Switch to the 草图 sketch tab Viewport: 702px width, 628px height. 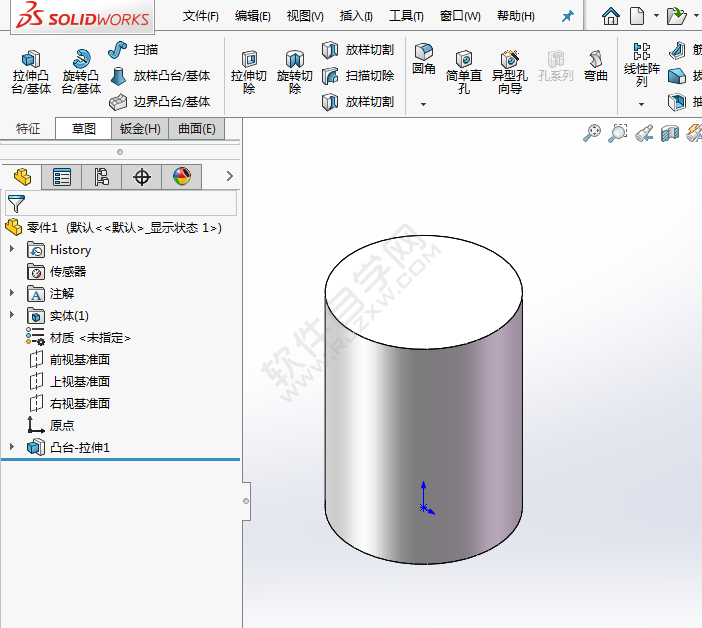click(x=84, y=129)
